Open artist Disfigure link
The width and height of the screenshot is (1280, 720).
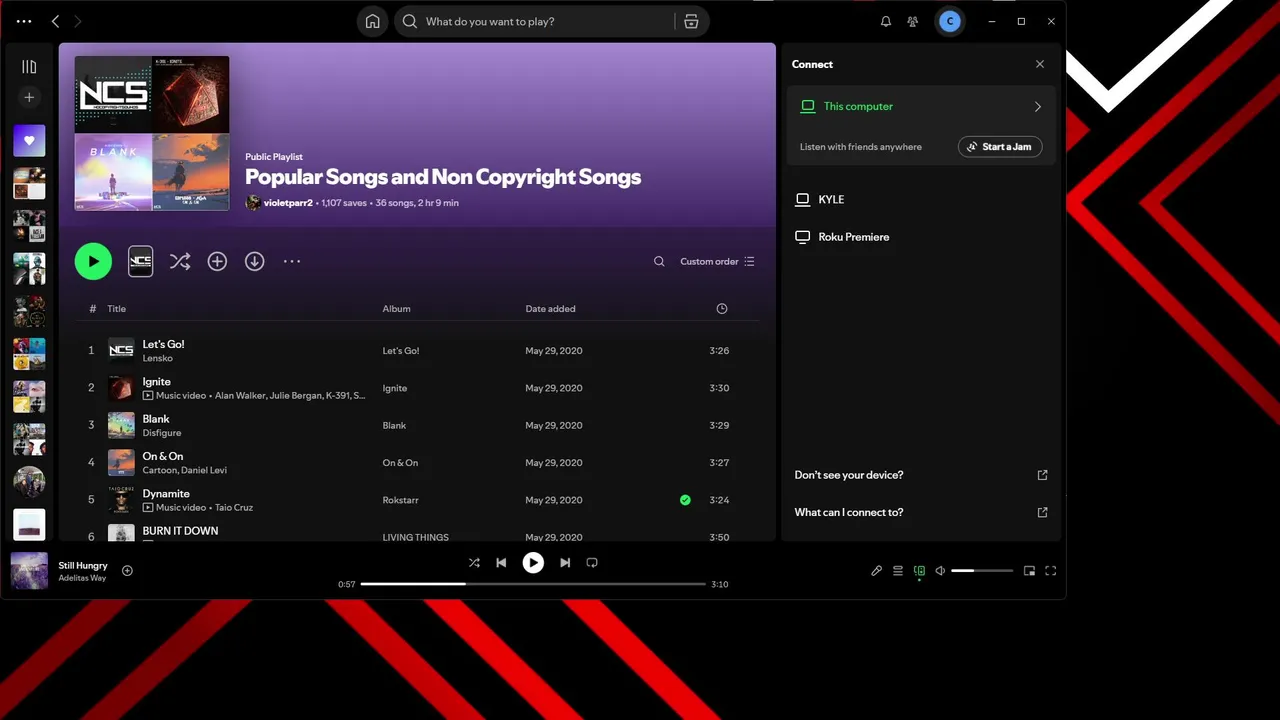(162, 433)
